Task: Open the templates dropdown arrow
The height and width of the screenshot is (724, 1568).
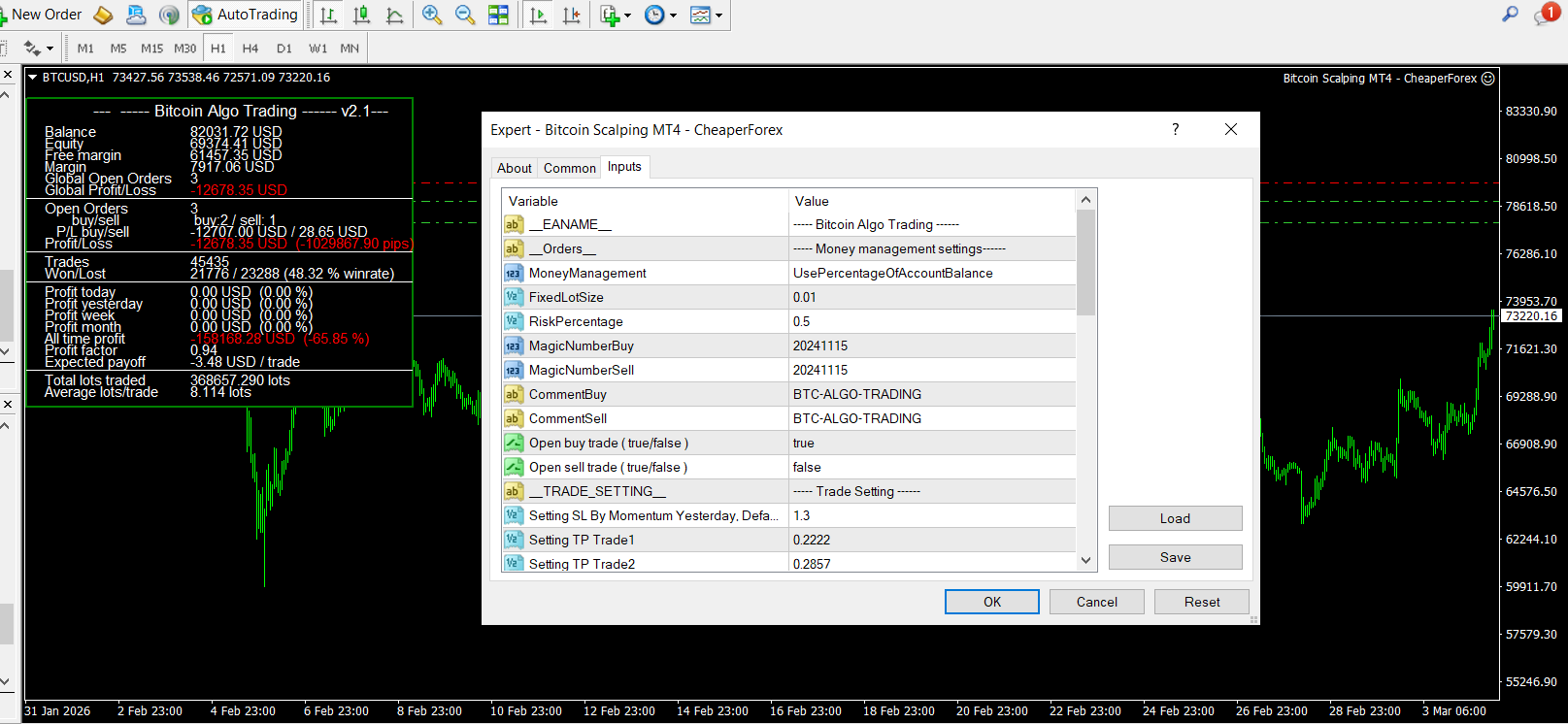Action: click(x=718, y=16)
